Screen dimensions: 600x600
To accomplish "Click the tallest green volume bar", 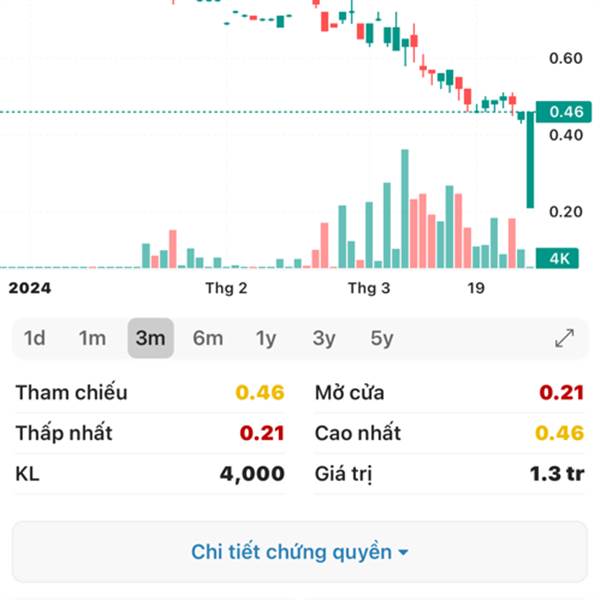I will (x=405, y=209).
